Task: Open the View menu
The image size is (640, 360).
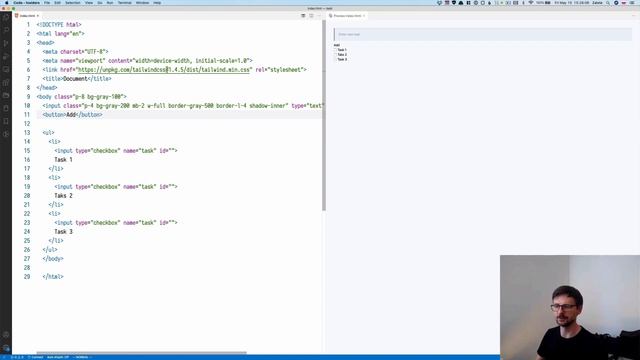Action: click(89, 3)
